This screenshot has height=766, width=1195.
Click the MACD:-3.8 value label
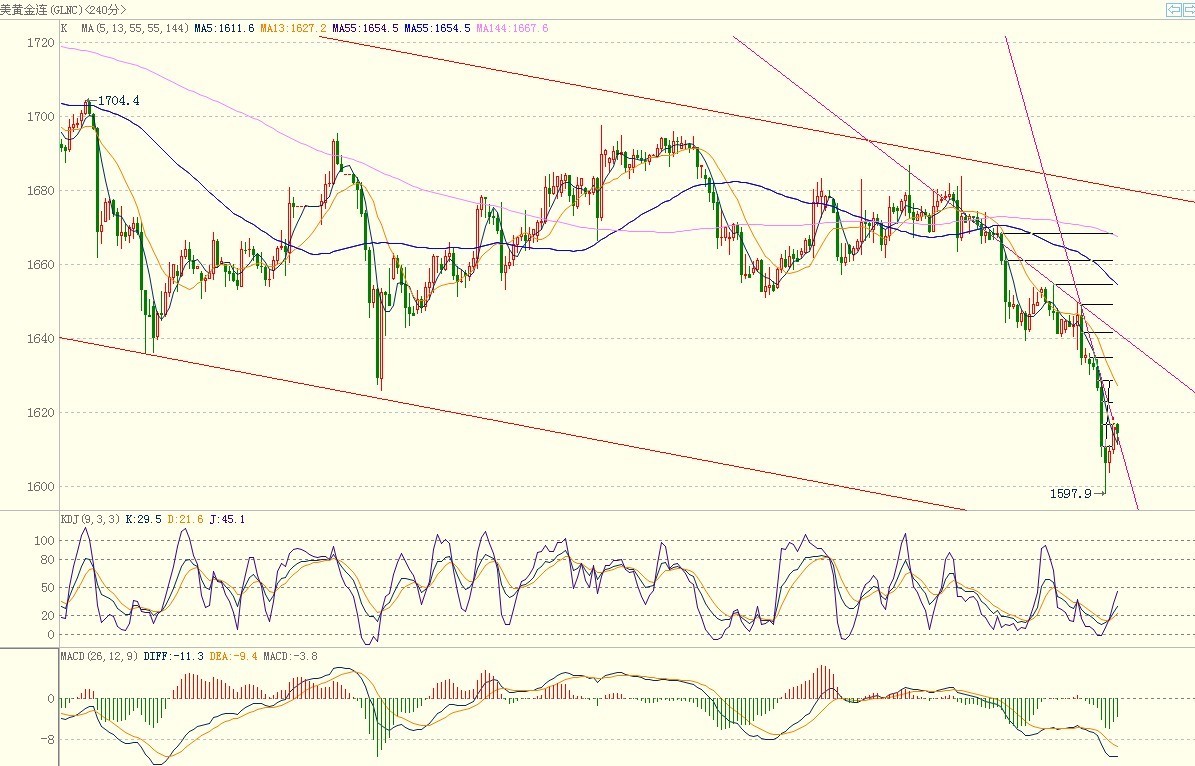point(290,656)
